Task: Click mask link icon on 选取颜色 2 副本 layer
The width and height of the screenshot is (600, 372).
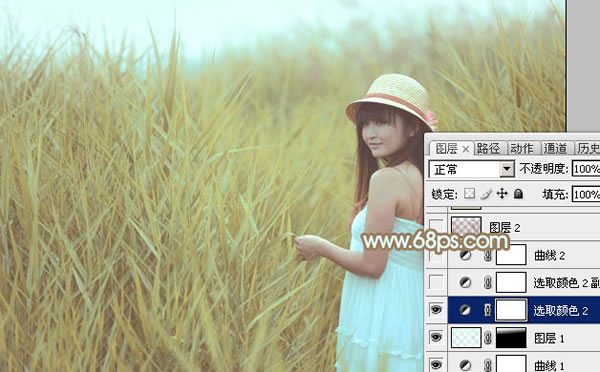Action: tap(488, 283)
